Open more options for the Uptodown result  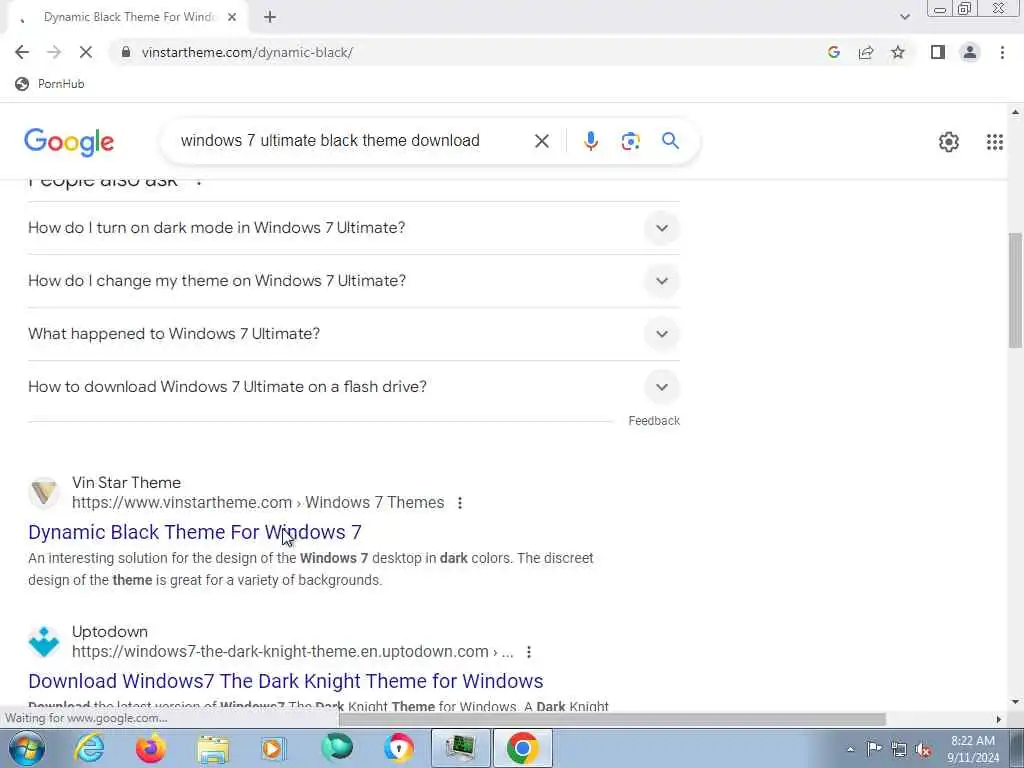tap(529, 652)
